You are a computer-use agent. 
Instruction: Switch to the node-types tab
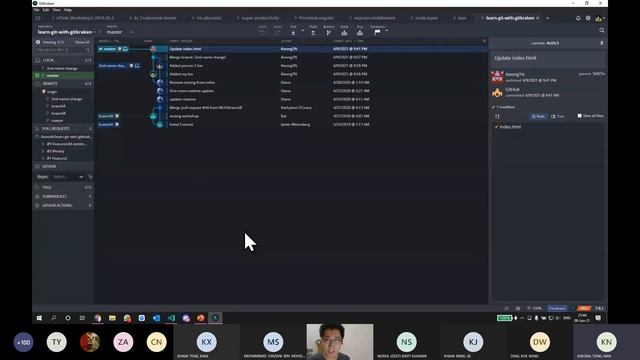pos(426,18)
